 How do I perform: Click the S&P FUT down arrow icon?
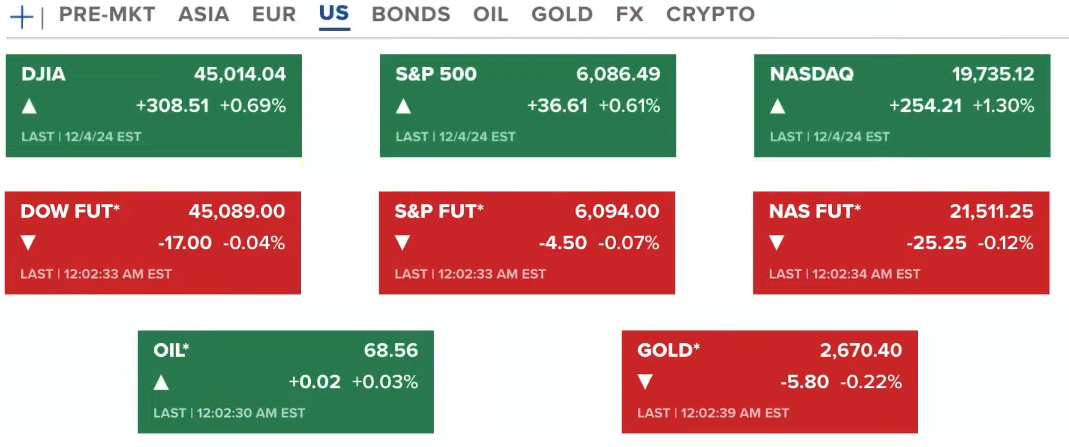403,243
